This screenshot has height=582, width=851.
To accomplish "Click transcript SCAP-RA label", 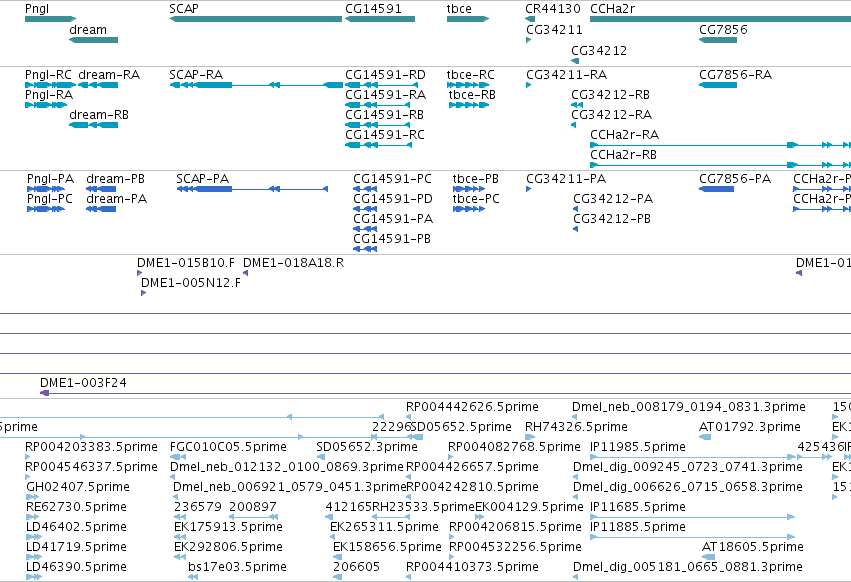I will (196, 75).
